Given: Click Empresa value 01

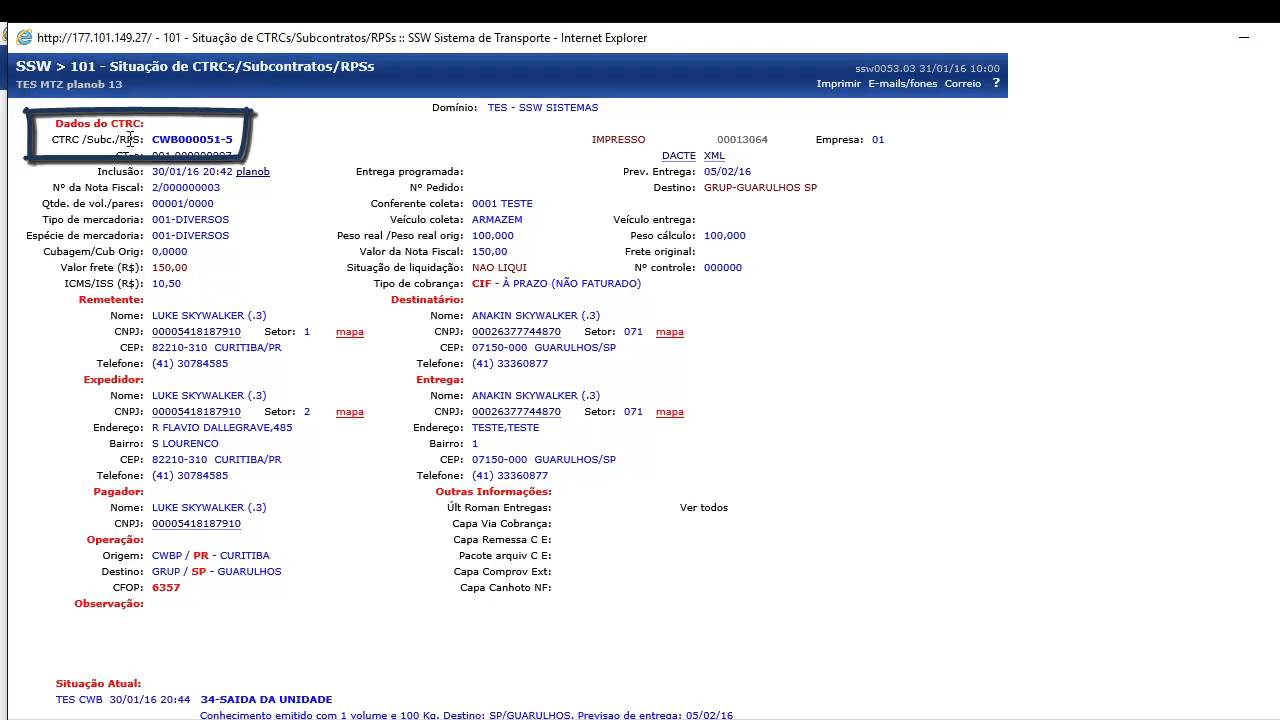Looking at the screenshot, I should click(x=878, y=140).
